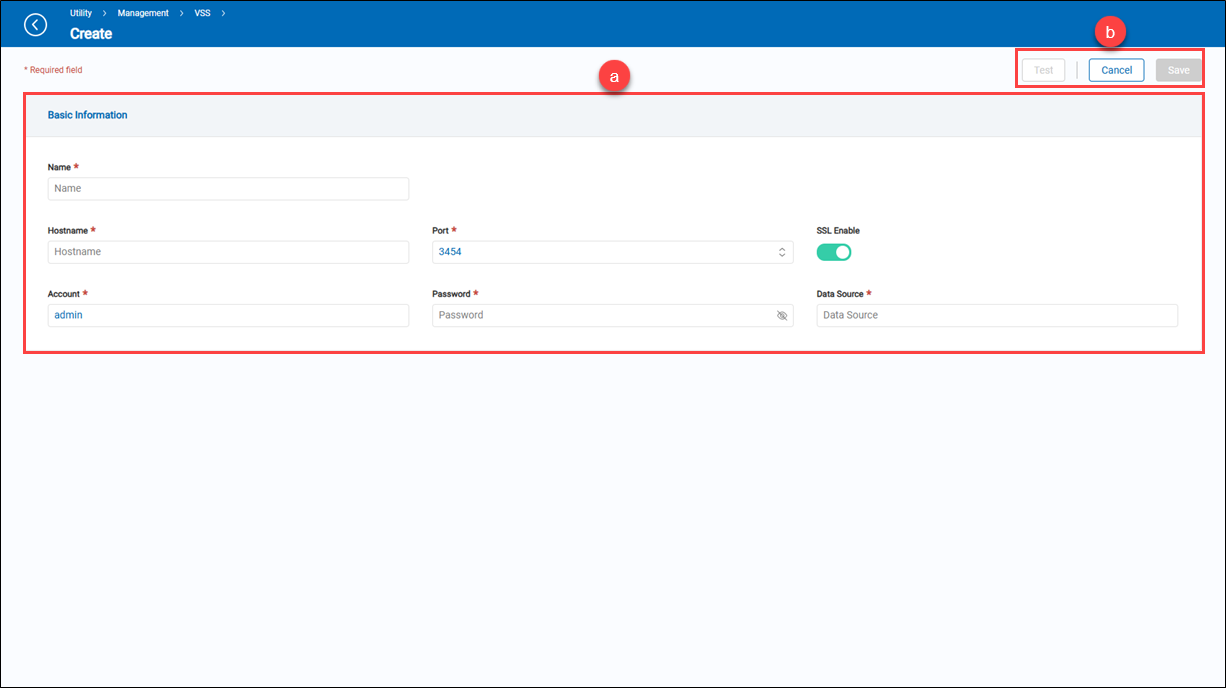Click the red marker labeled a

tap(612, 77)
